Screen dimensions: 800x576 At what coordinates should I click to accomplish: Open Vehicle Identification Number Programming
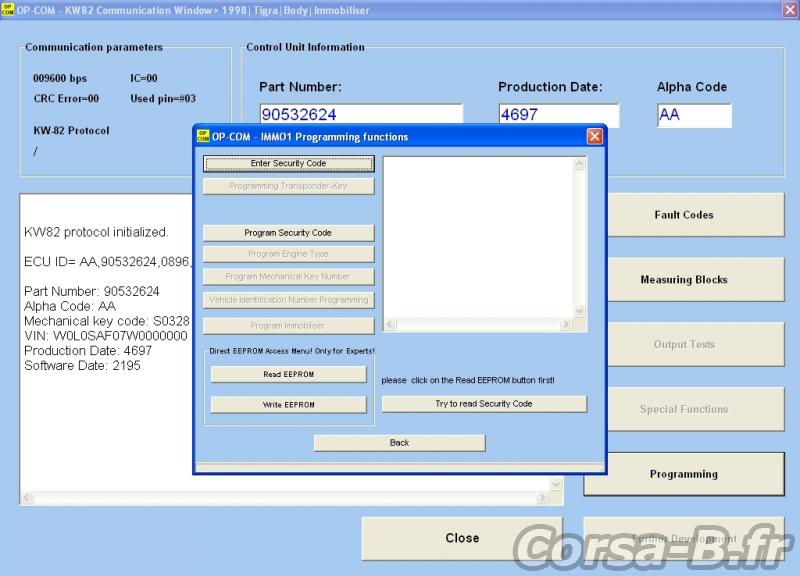coord(288,300)
